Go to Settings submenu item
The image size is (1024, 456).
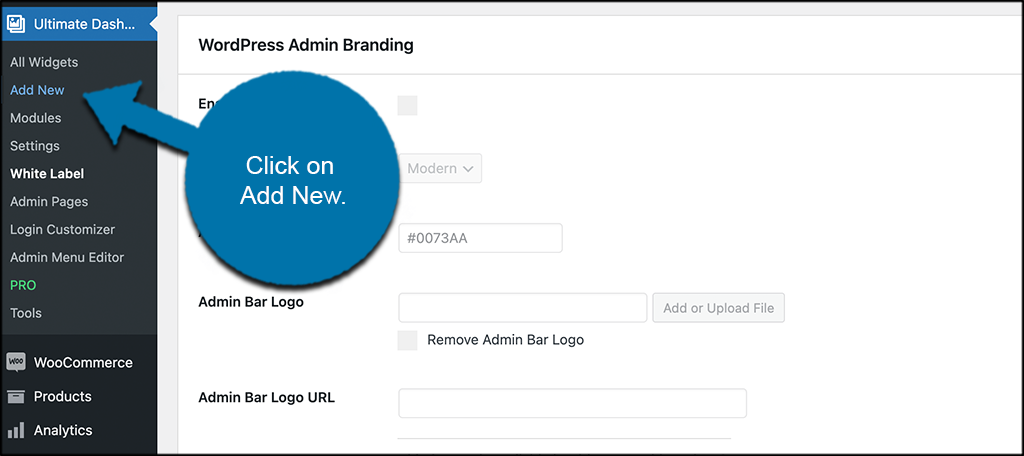[35, 146]
